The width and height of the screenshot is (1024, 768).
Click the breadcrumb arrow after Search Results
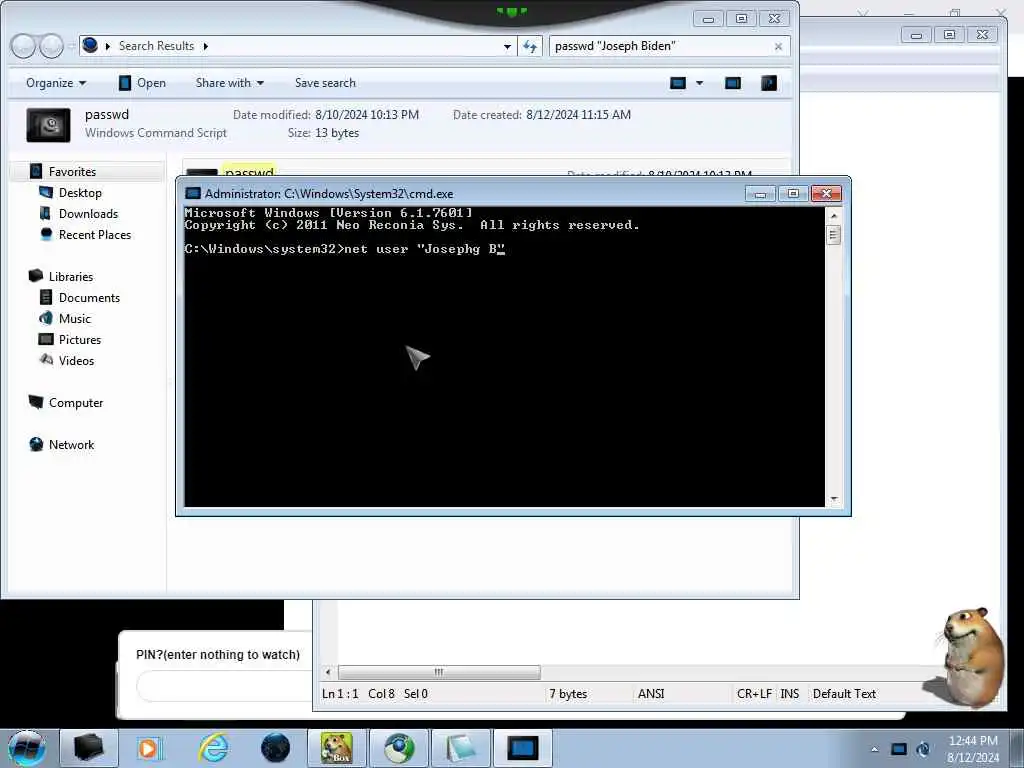coord(206,46)
